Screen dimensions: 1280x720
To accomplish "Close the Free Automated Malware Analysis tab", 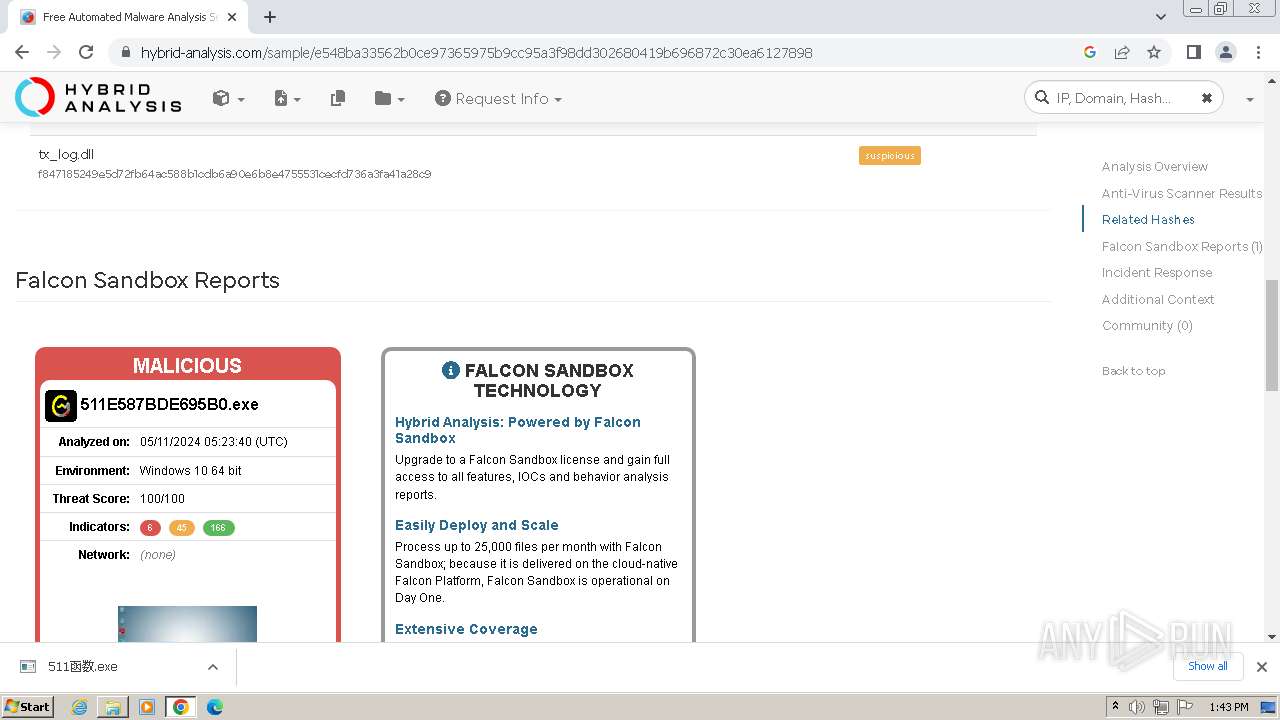I will pos(233,17).
